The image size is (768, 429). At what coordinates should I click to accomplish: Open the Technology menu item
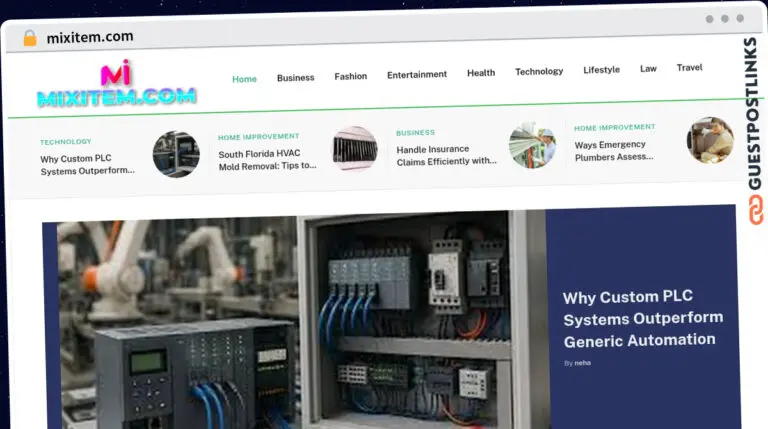tap(539, 72)
